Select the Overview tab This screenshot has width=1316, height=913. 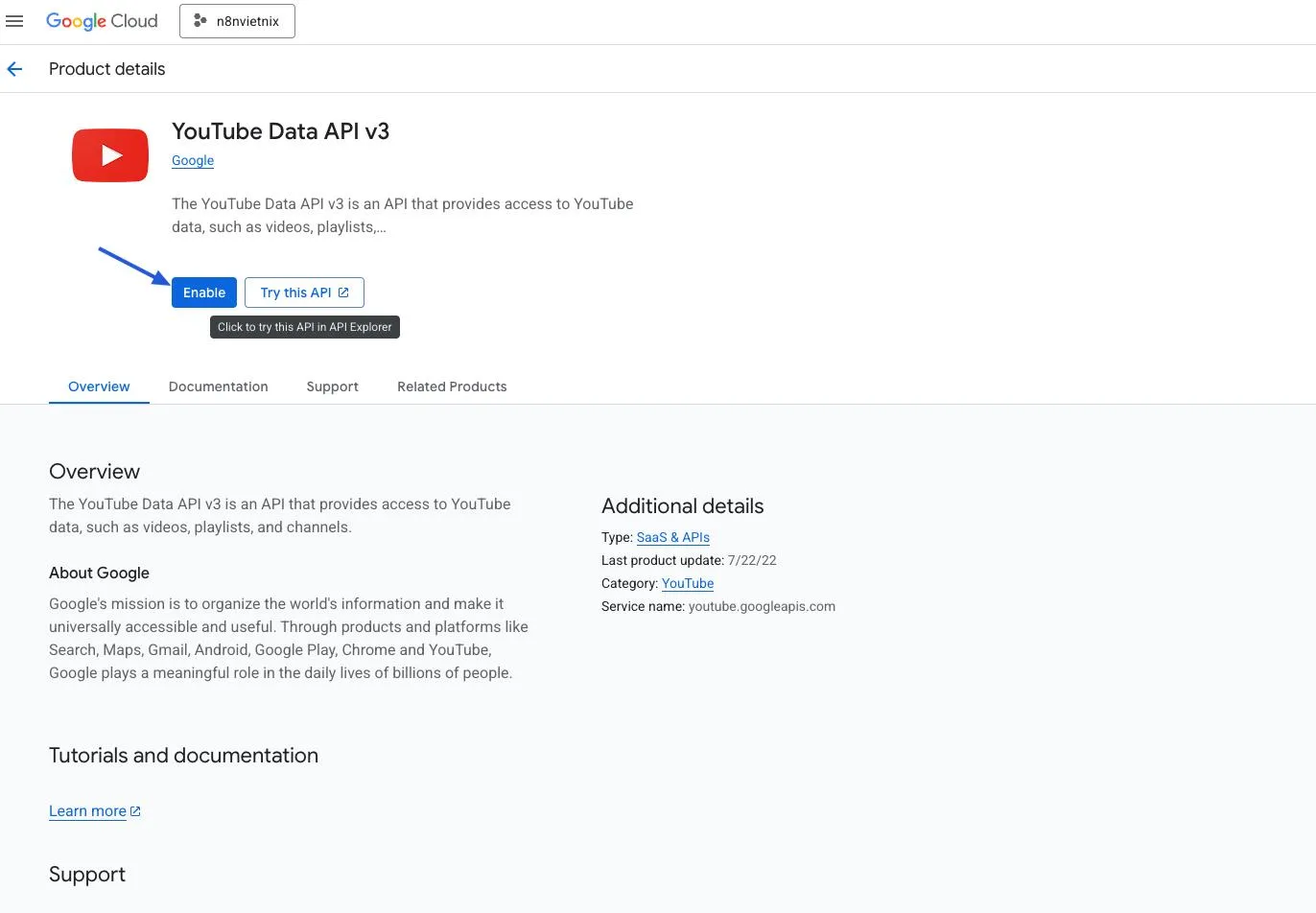(x=99, y=386)
